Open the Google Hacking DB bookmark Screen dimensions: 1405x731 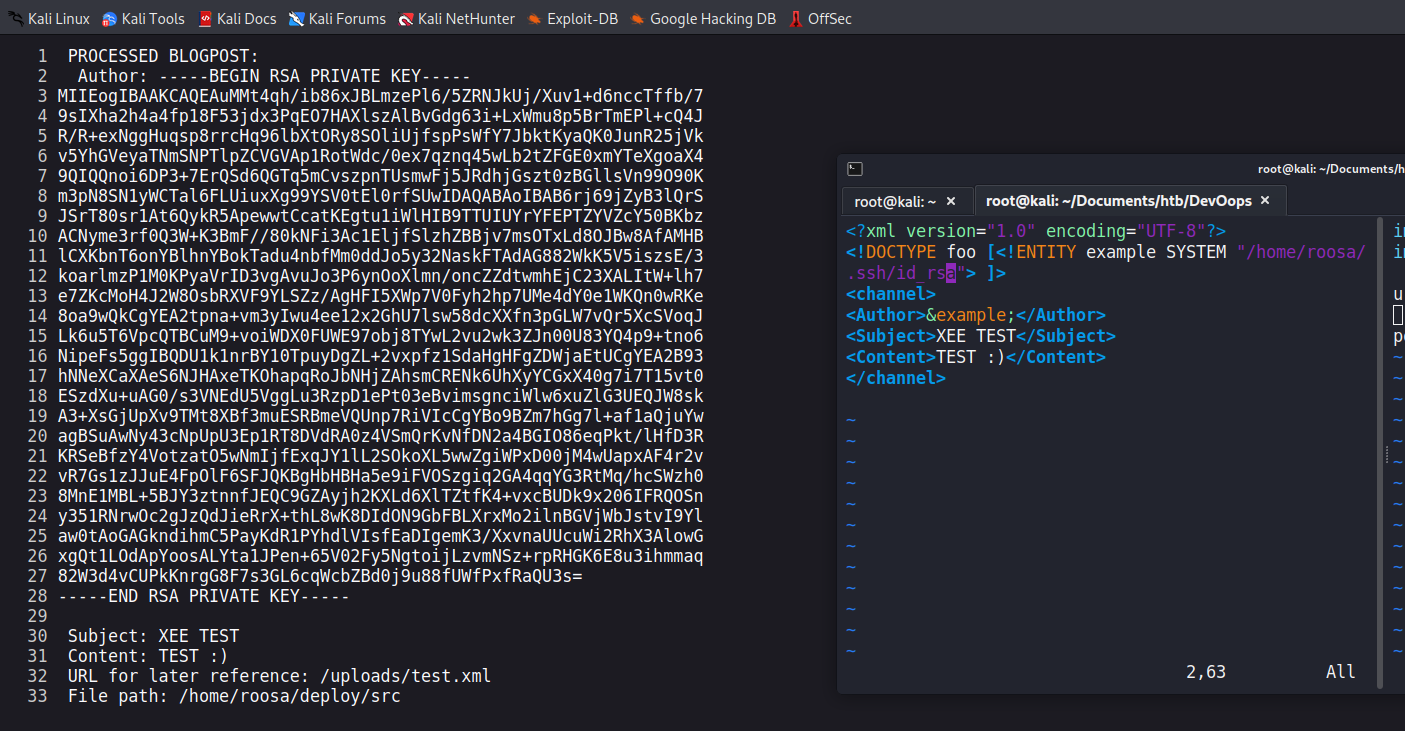pos(703,18)
